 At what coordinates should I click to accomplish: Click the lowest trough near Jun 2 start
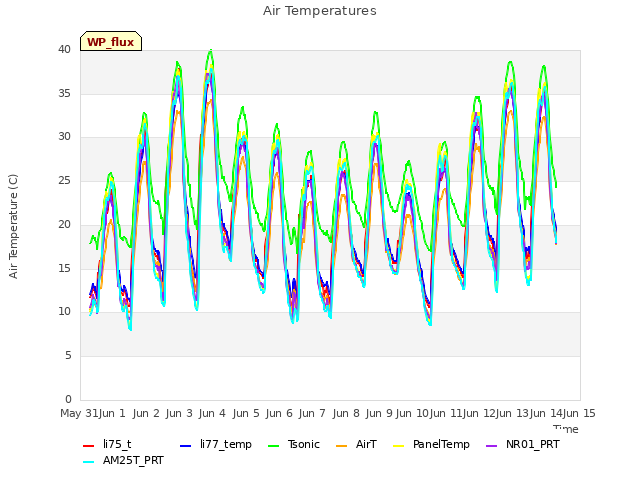pos(130,329)
